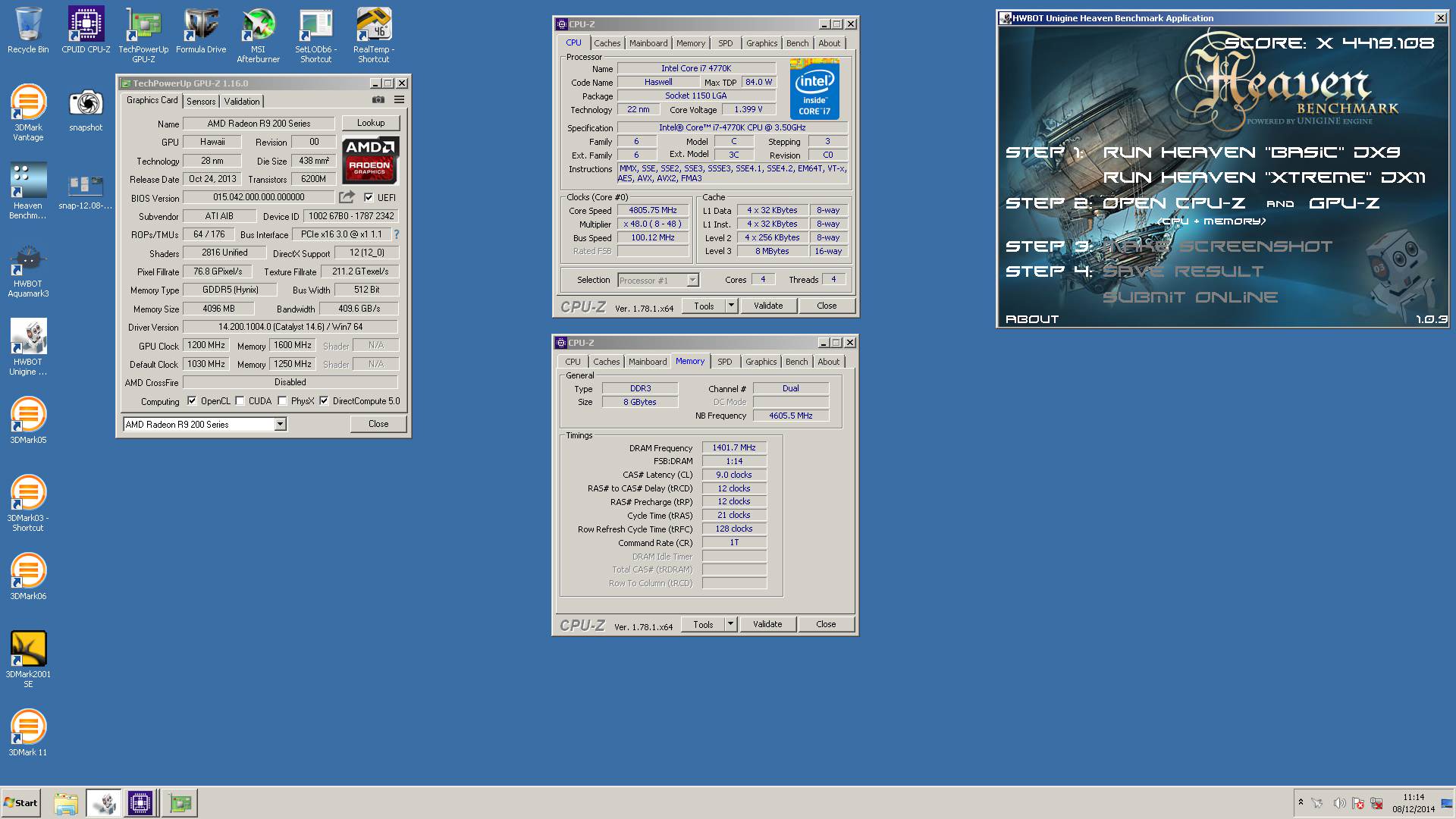Switch to HWBOT Heaven taskbar button

103,803
